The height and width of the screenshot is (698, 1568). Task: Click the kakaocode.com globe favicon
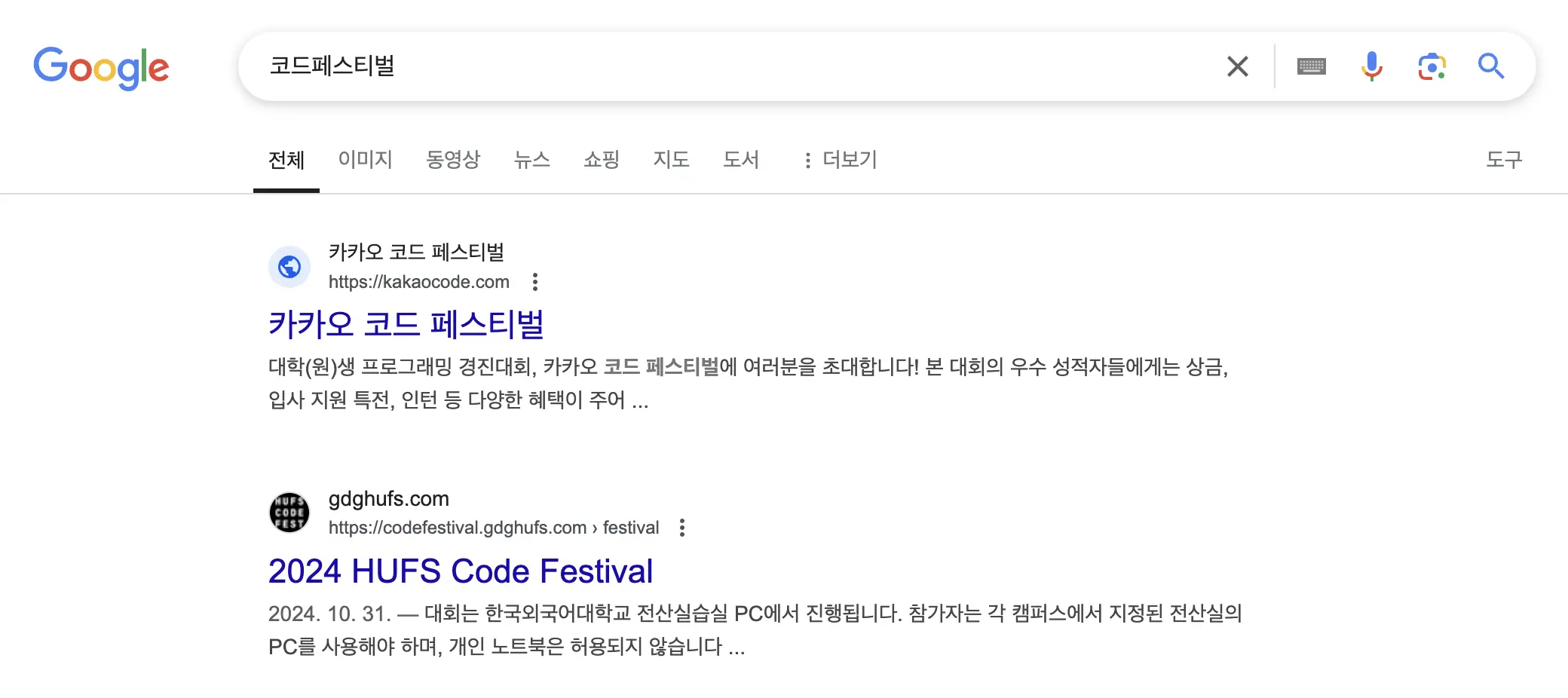click(x=289, y=267)
